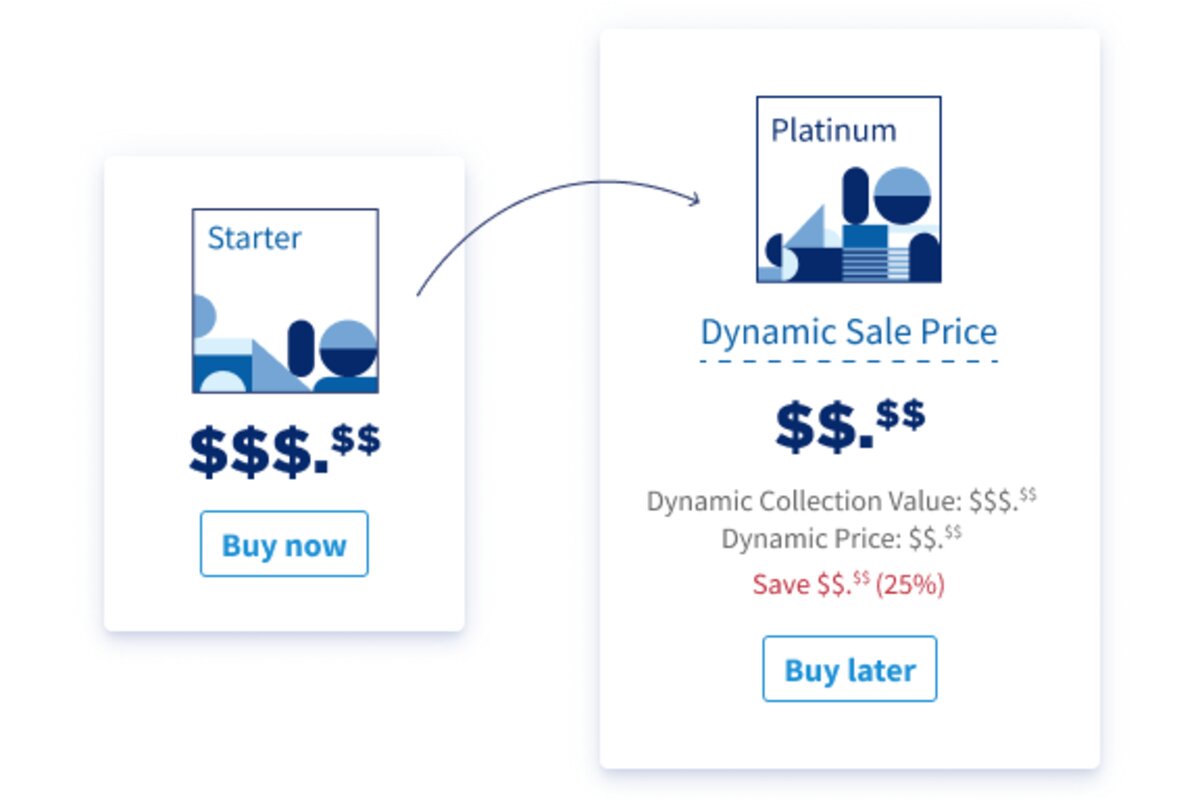This screenshot has width=1200, height=800.
Task: Click the Buy now button
Action: 284,544
